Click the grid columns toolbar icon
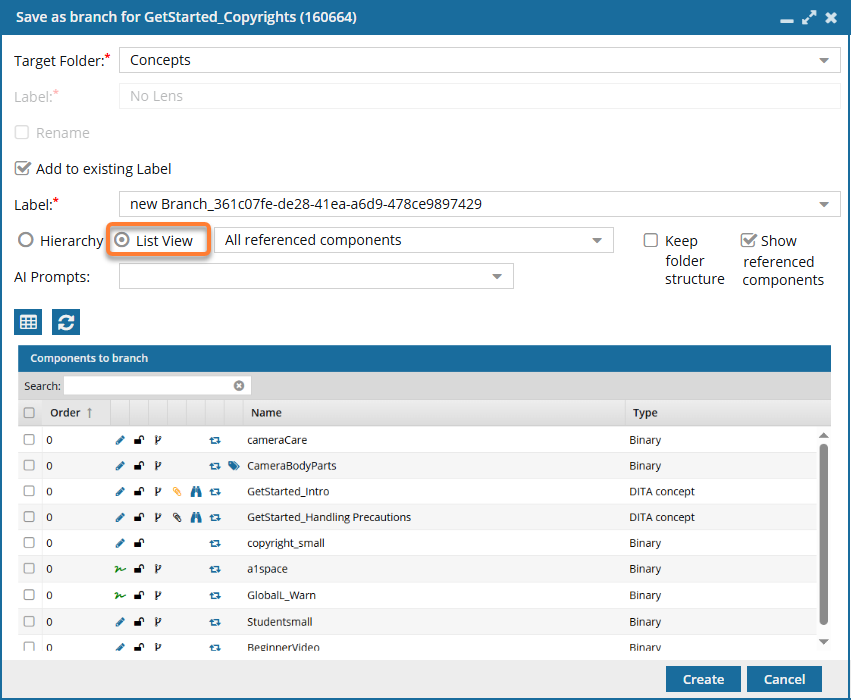The height and width of the screenshot is (700, 851). (x=28, y=322)
